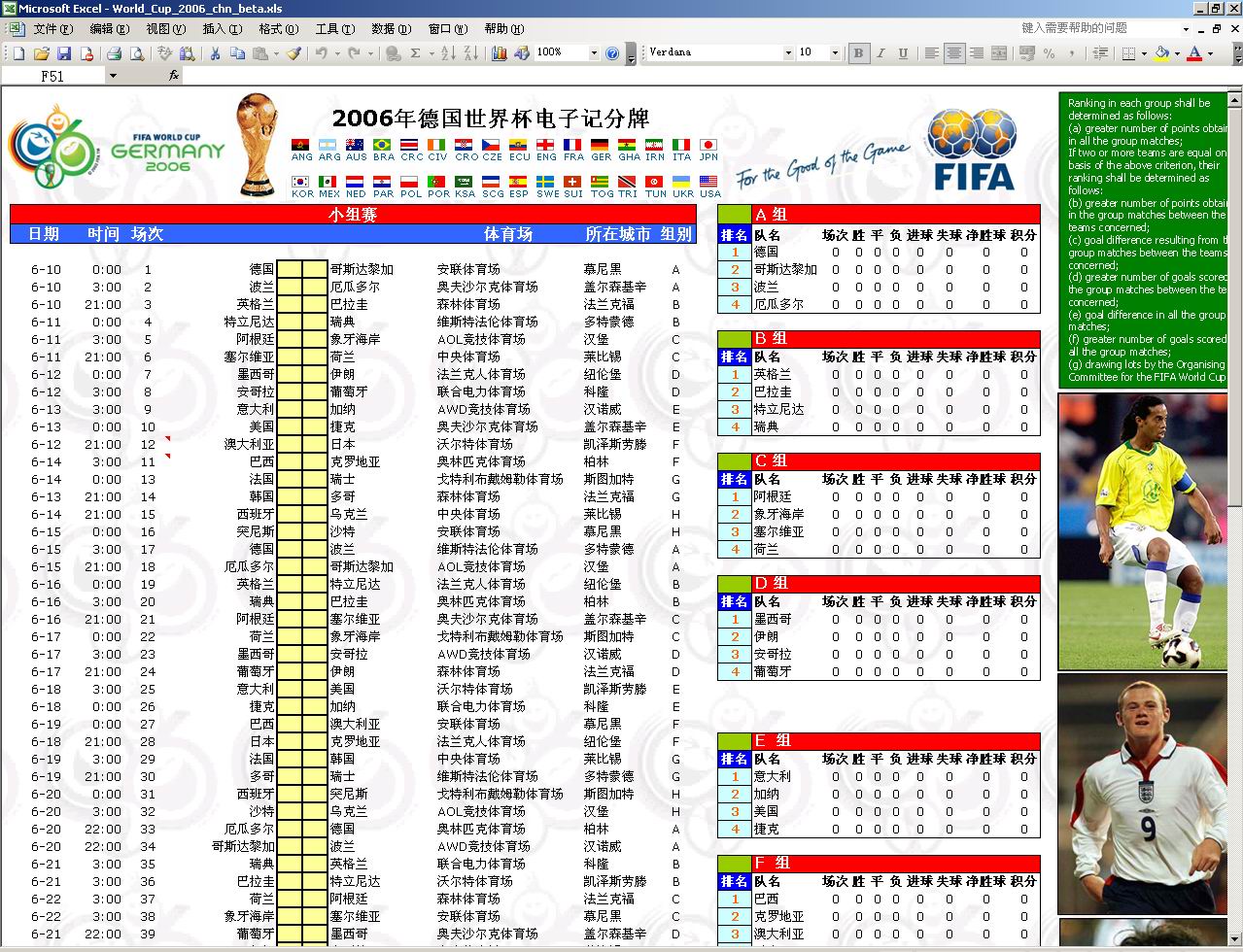Select the Format Painter brush
The width and height of the screenshot is (1243, 952).
[x=293, y=53]
